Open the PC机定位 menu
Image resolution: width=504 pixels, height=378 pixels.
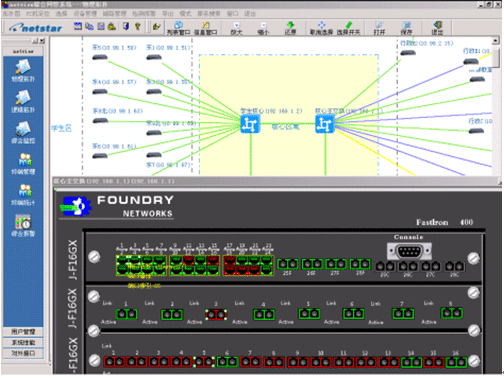click(38, 14)
